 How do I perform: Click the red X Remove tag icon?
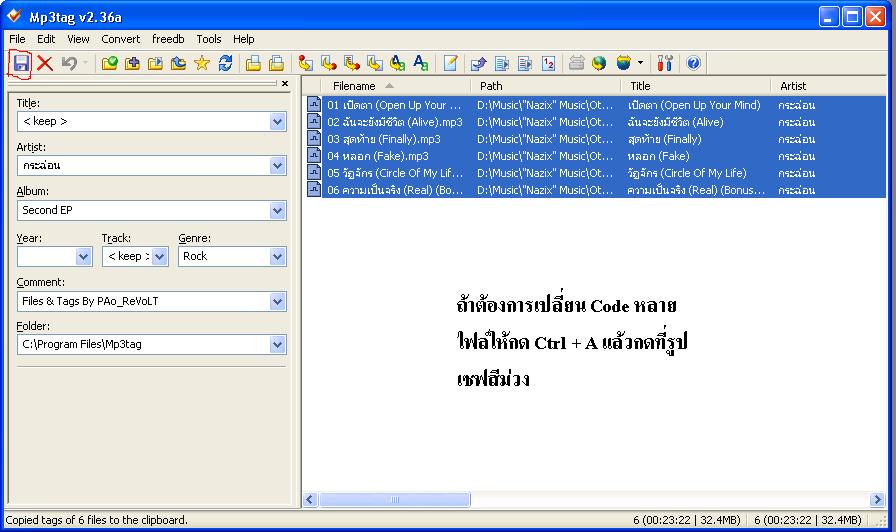(45, 63)
